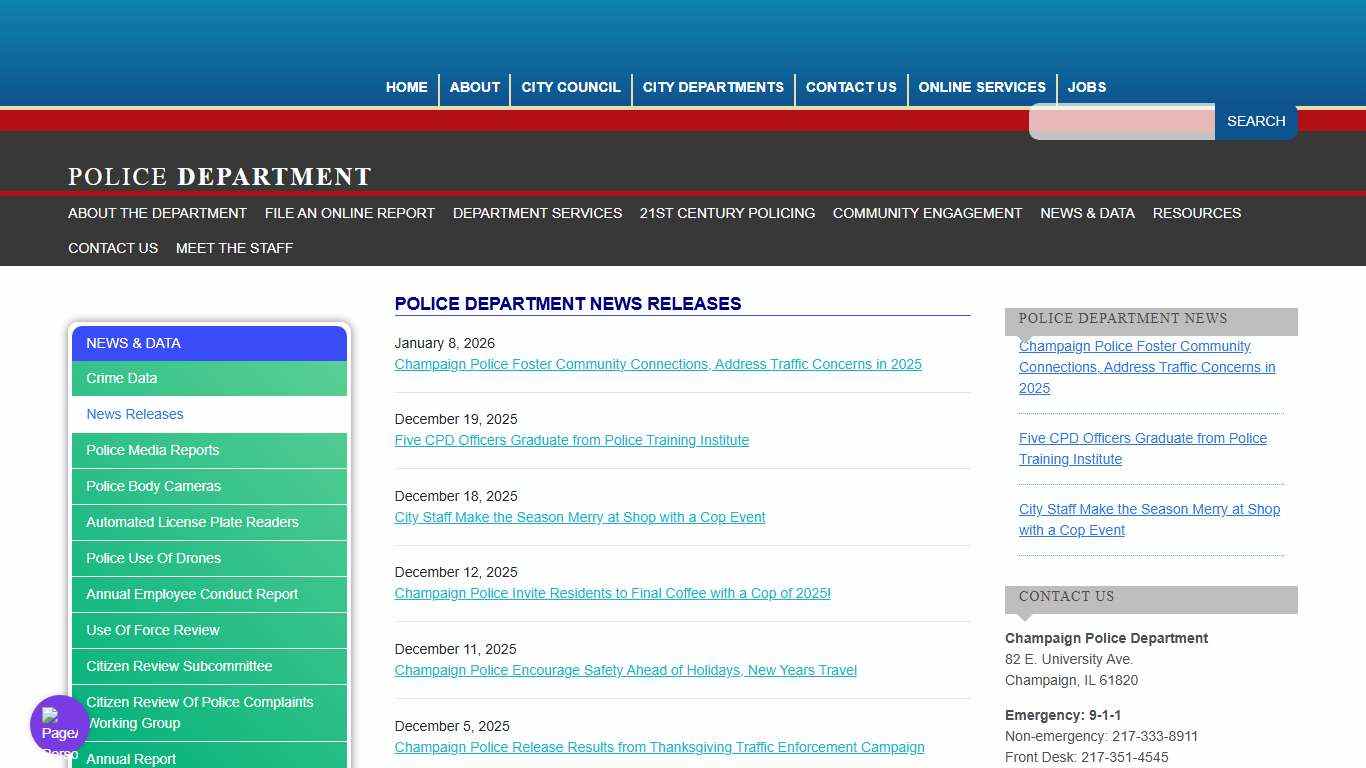The image size is (1366, 768).
Task: Open the Final Coffee with a Cop article
Action: (x=612, y=593)
